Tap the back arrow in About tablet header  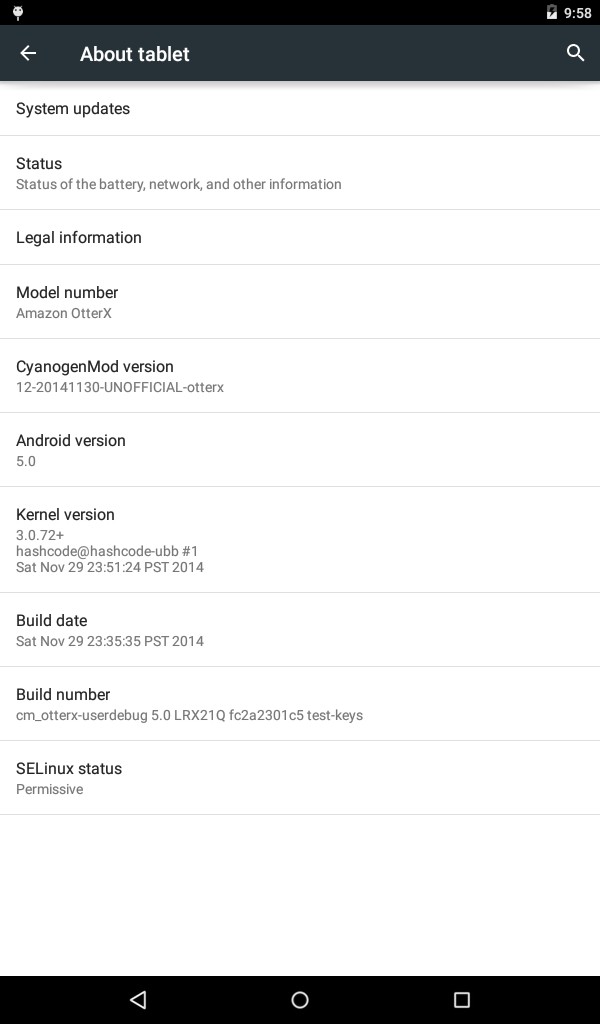[x=28, y=53]
